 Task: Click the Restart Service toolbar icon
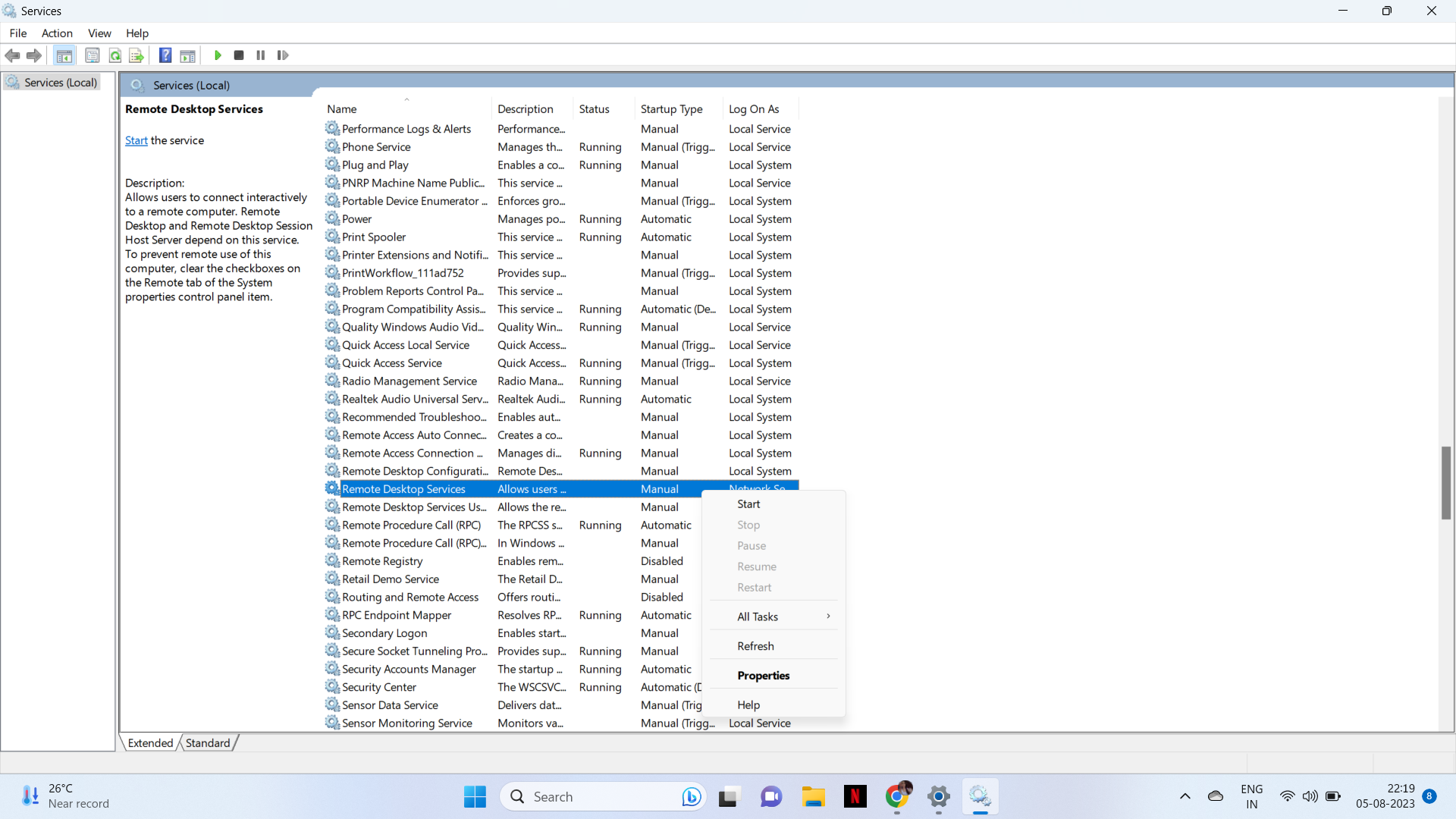coord(283,55)
